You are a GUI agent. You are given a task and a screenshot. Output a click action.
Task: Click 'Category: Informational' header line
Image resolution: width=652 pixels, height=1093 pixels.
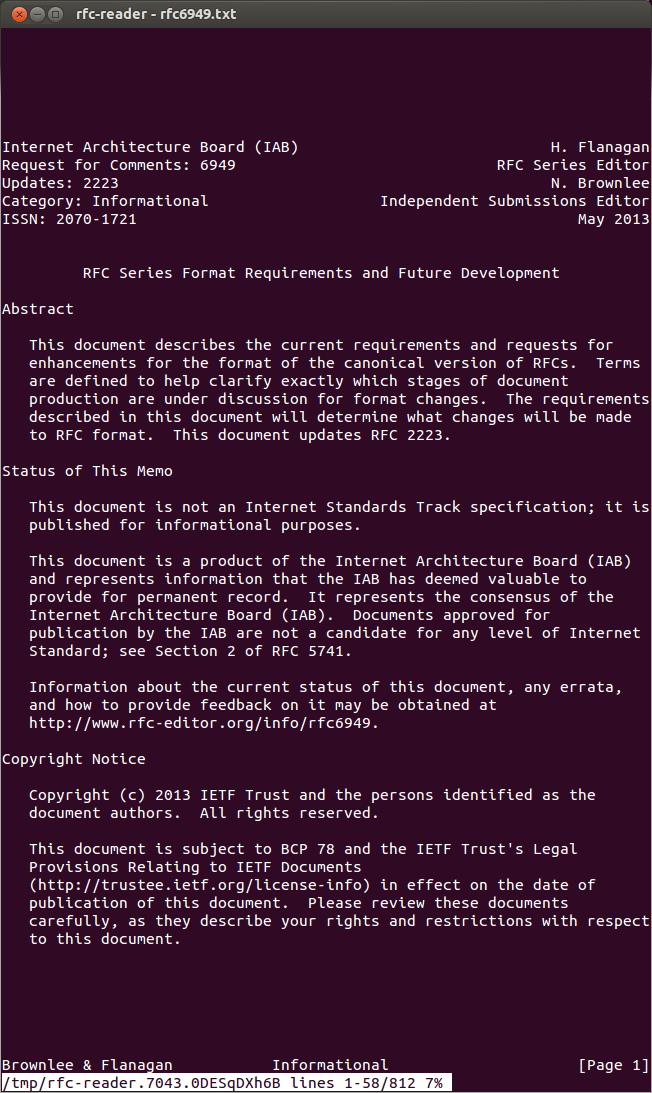click(x=105, y=201)
